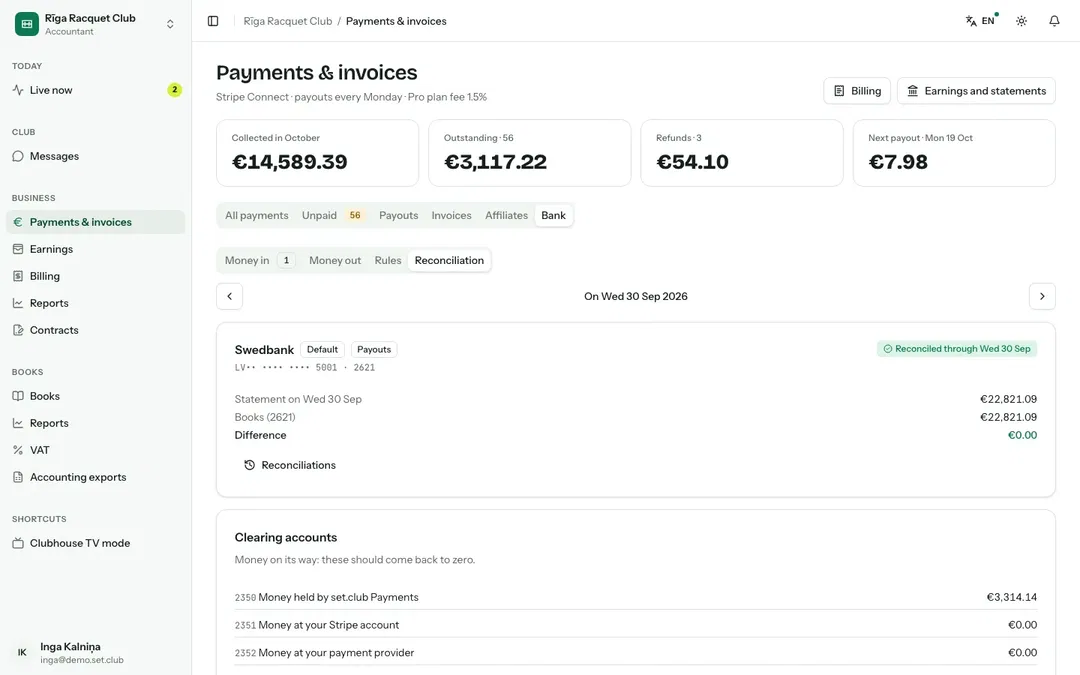Click the Business Reports chart icon
Image resolution: width=1080 pixels, height=675 pixels.
click(18, 303)
